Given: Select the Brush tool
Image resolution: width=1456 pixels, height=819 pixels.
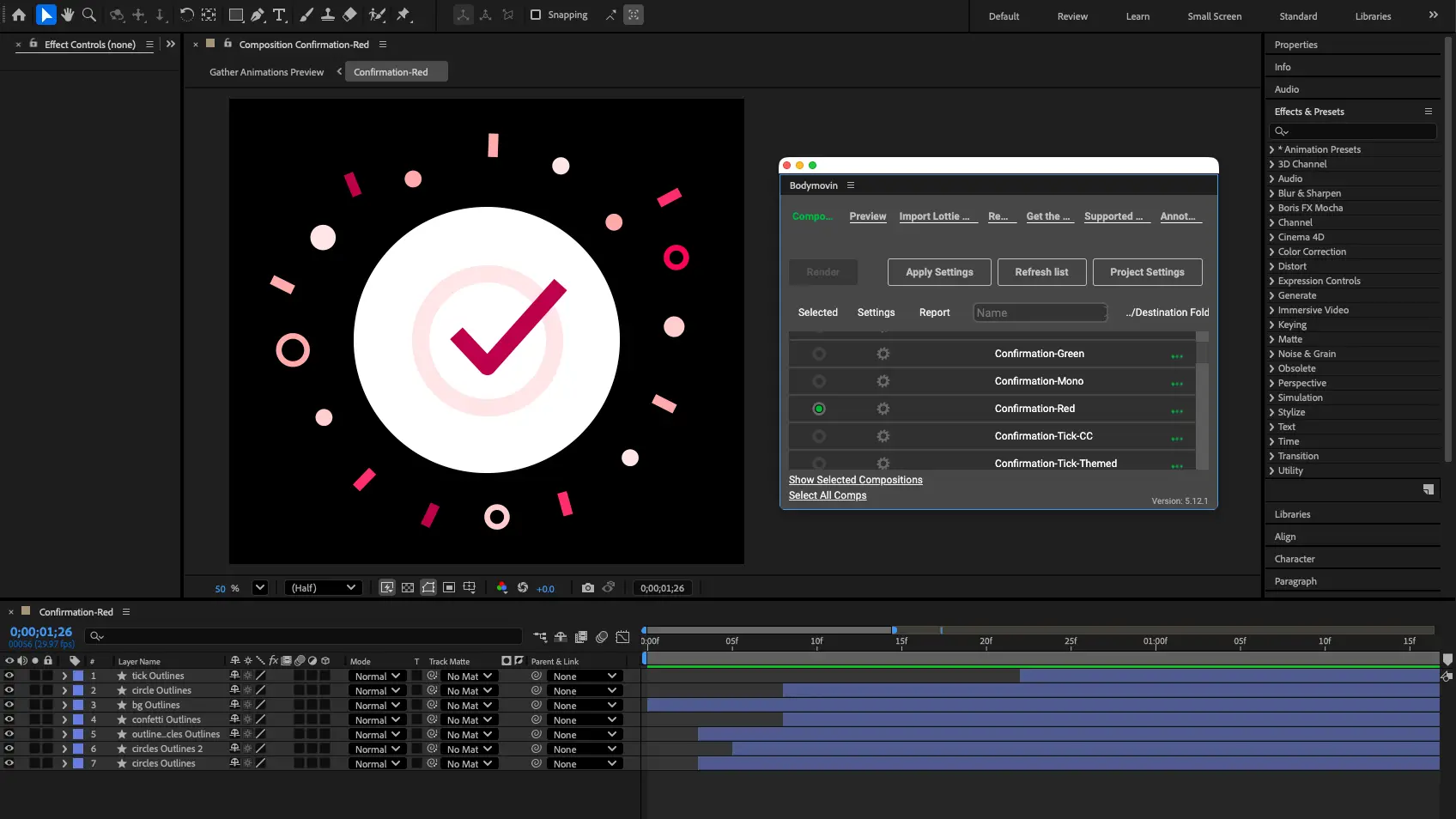Looking at the screenshot, I should (x=306, y=15).
